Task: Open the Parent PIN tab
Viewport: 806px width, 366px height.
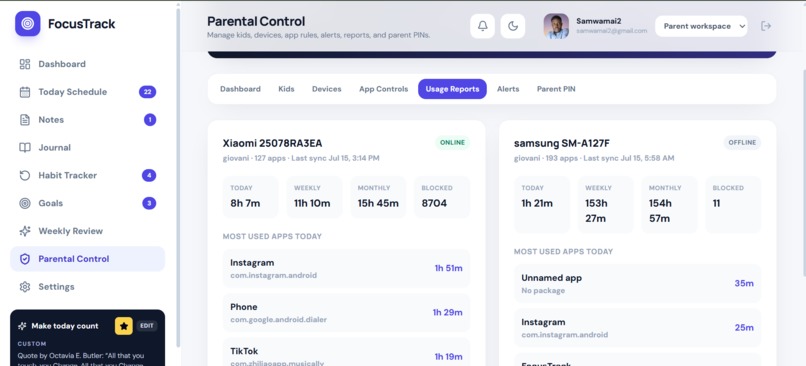Action: tap(556, 89)
